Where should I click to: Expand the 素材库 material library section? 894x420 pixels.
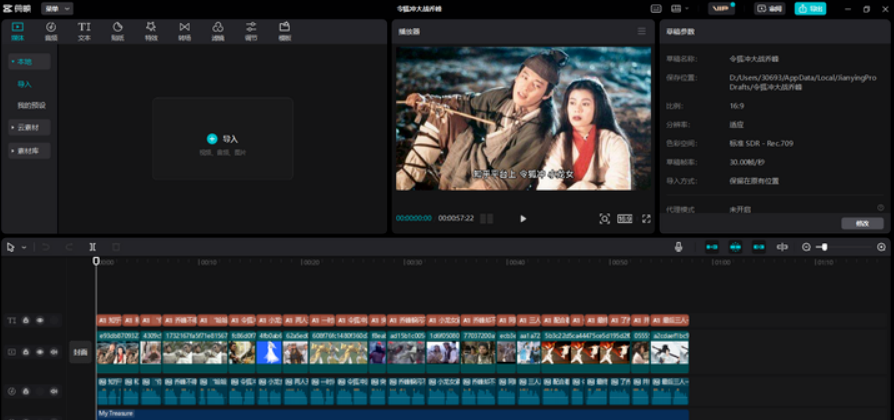point(29,151)
